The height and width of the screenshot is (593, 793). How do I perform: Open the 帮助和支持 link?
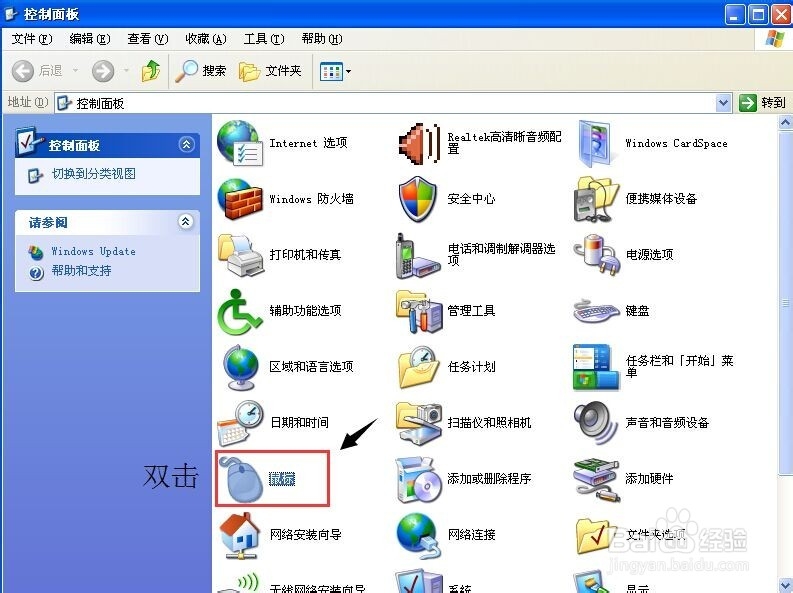(x=81, y=271)
